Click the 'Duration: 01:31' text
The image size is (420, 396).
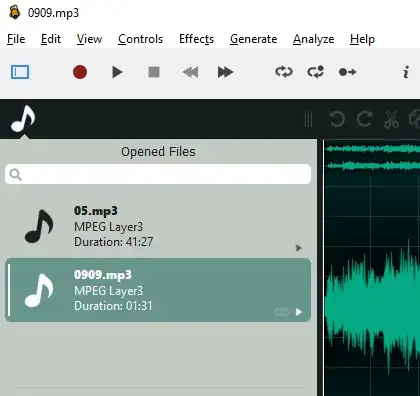tap(113, 306)
